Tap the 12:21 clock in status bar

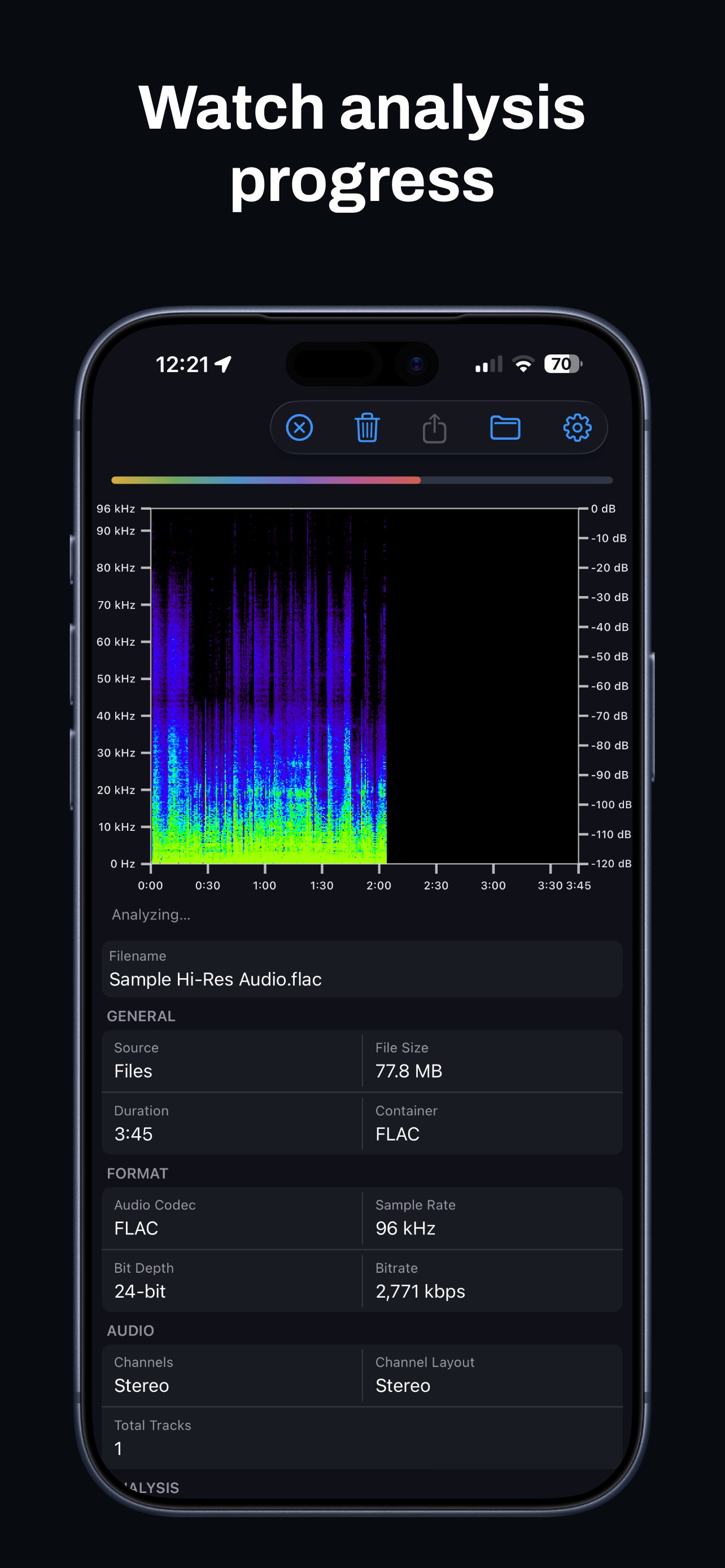[x=182, y=364]
